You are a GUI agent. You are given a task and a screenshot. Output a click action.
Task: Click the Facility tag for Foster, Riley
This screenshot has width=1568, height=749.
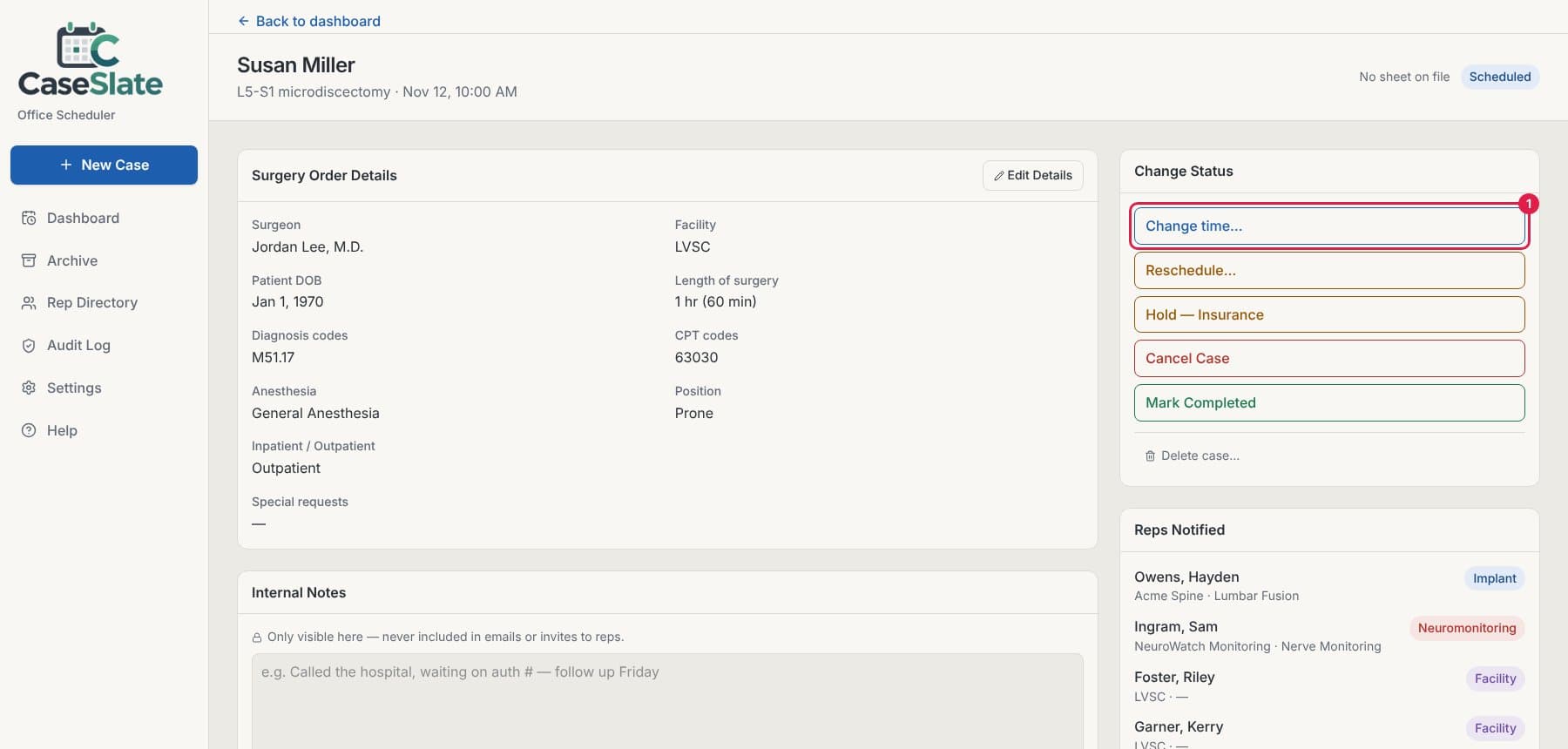point(1496,678)
